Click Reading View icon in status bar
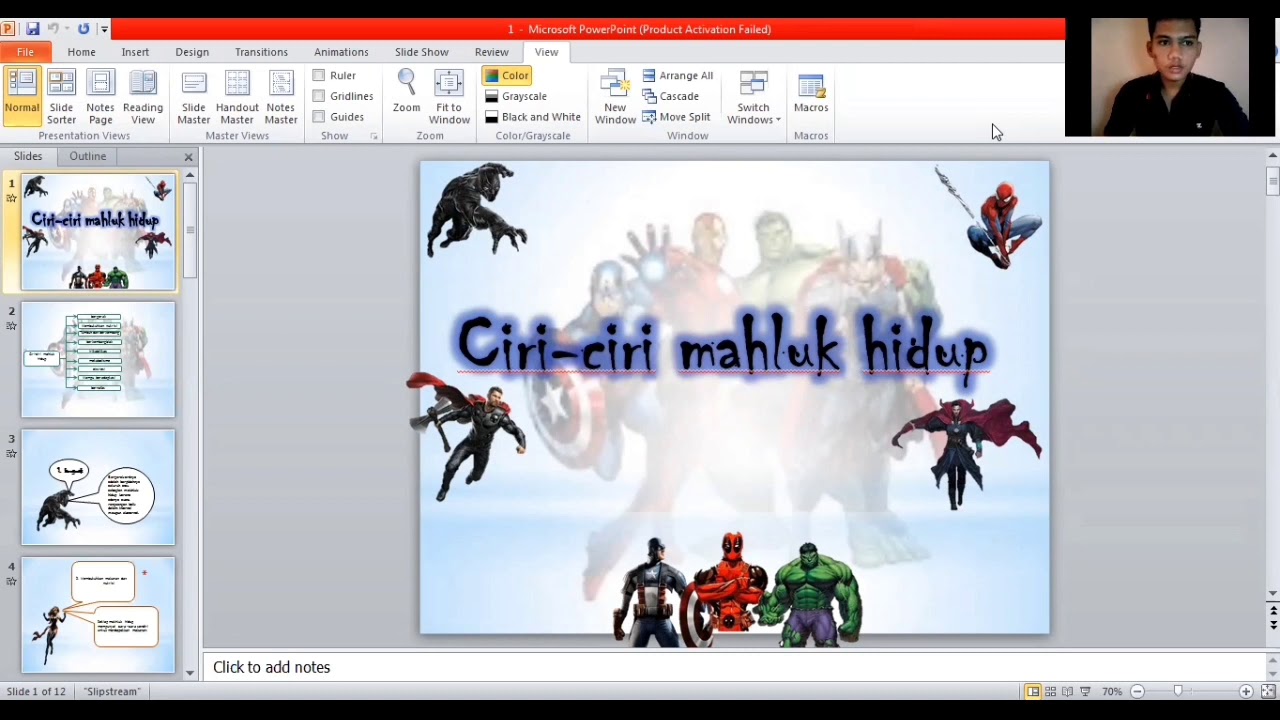Viewport: 1280px width, 720px height. tap(1067, 691)
